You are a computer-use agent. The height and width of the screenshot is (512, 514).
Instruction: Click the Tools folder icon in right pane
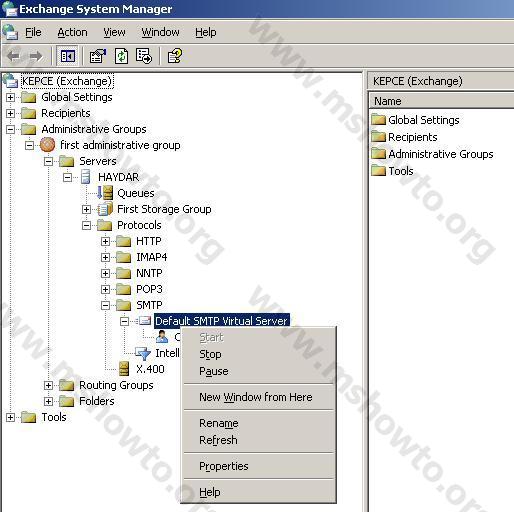[378, 170]
